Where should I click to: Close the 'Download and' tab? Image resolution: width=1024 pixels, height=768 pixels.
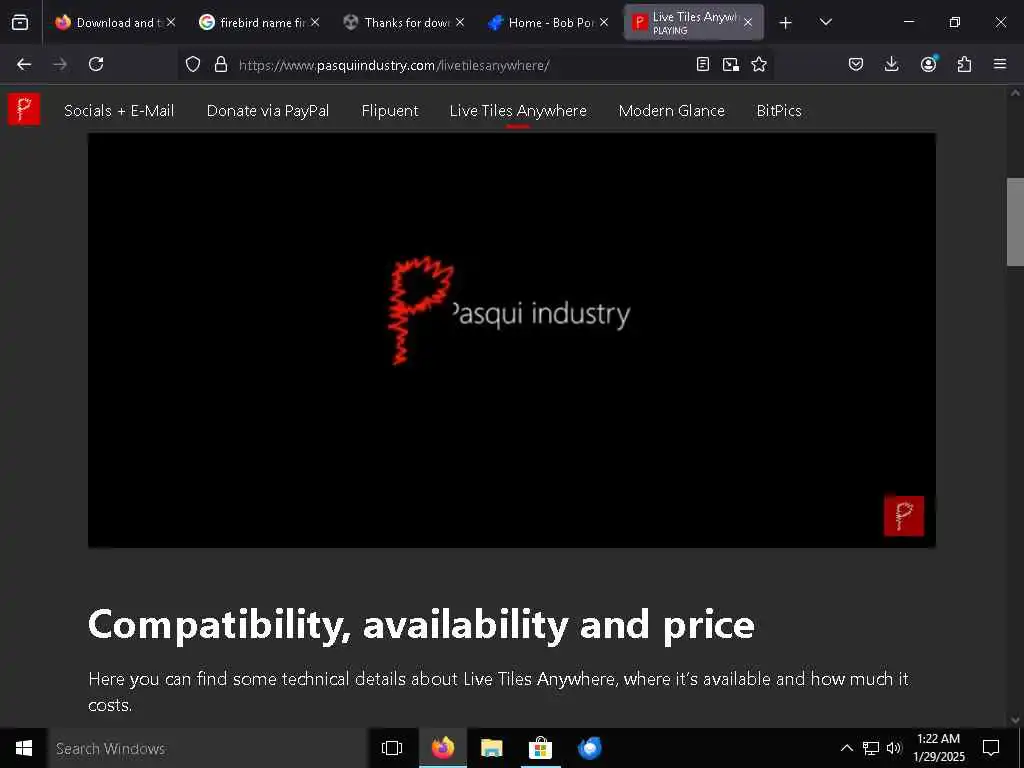point(171,23)
